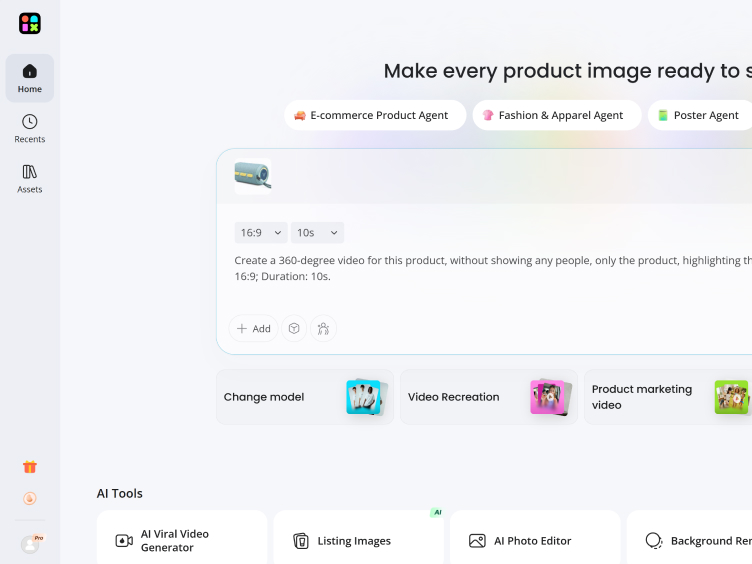Image resolution: width=752 pixels, height=564 pixels.
Task: Click the Add button
Action: (x=254, y=329)
